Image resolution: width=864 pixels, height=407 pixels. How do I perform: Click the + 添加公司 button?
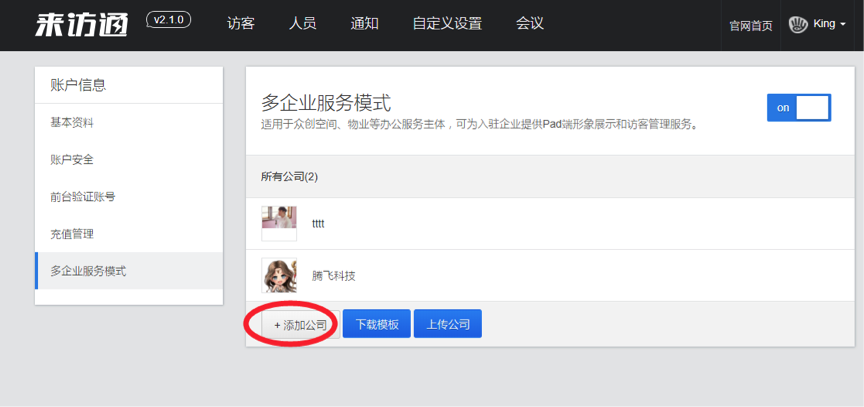pyautogui.click(x=300, y=324)
